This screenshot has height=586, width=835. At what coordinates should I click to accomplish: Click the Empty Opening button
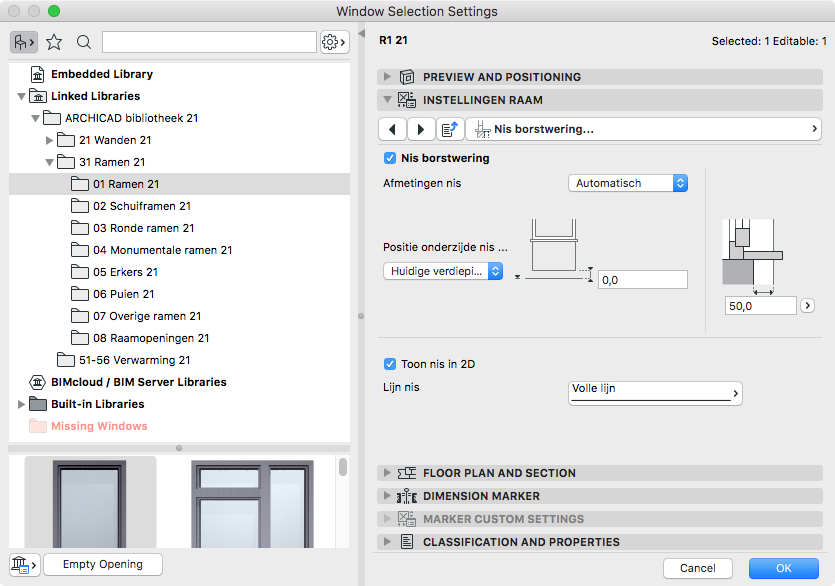(x=103, y=564)
